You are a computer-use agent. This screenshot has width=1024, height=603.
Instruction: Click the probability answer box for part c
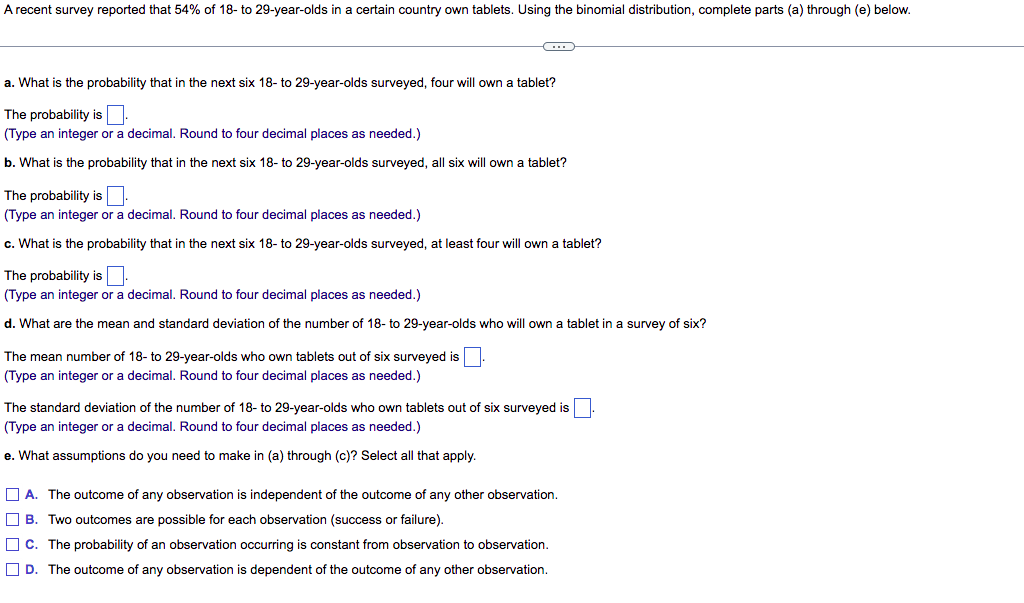[x=115, y=275]
